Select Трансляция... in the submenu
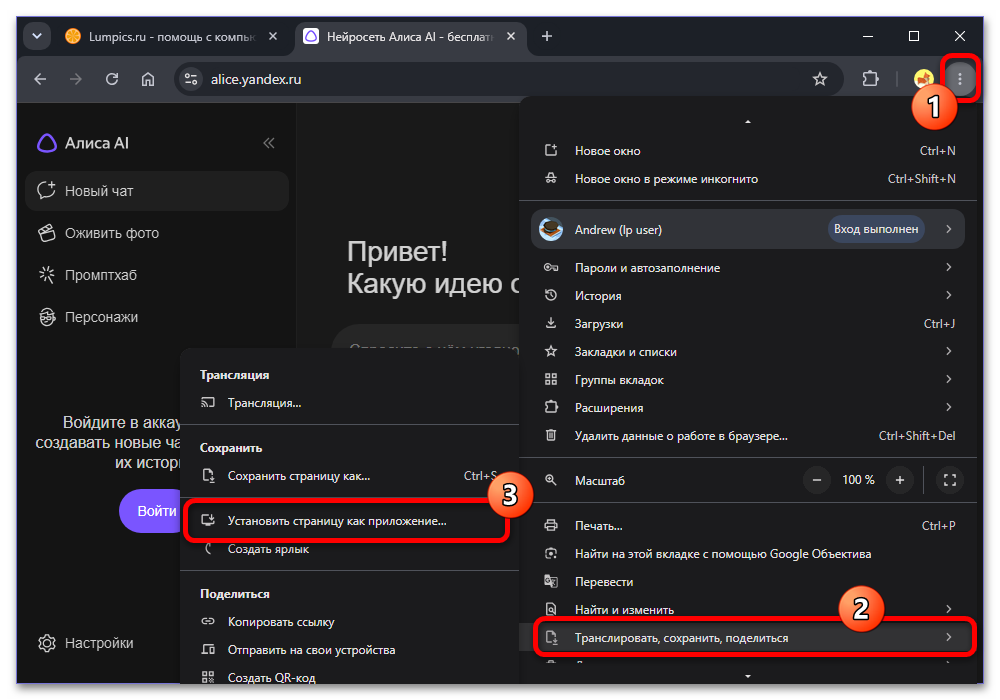Screen dimensions: 1000x700 [x=349, y=402]
